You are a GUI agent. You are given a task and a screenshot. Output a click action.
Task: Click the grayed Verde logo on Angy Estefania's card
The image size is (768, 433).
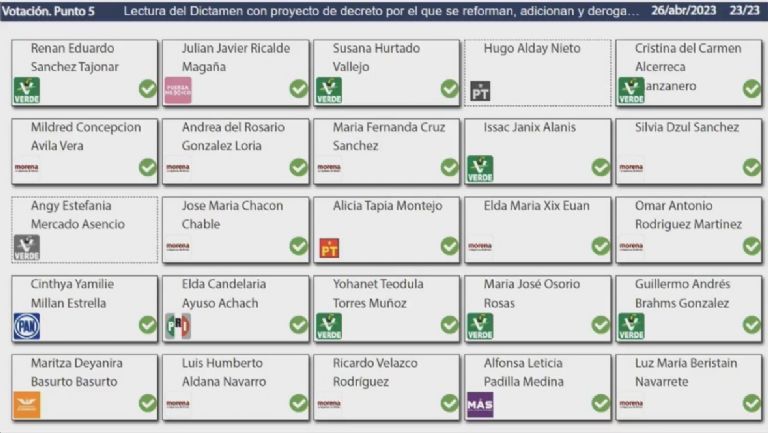(27, 247)
